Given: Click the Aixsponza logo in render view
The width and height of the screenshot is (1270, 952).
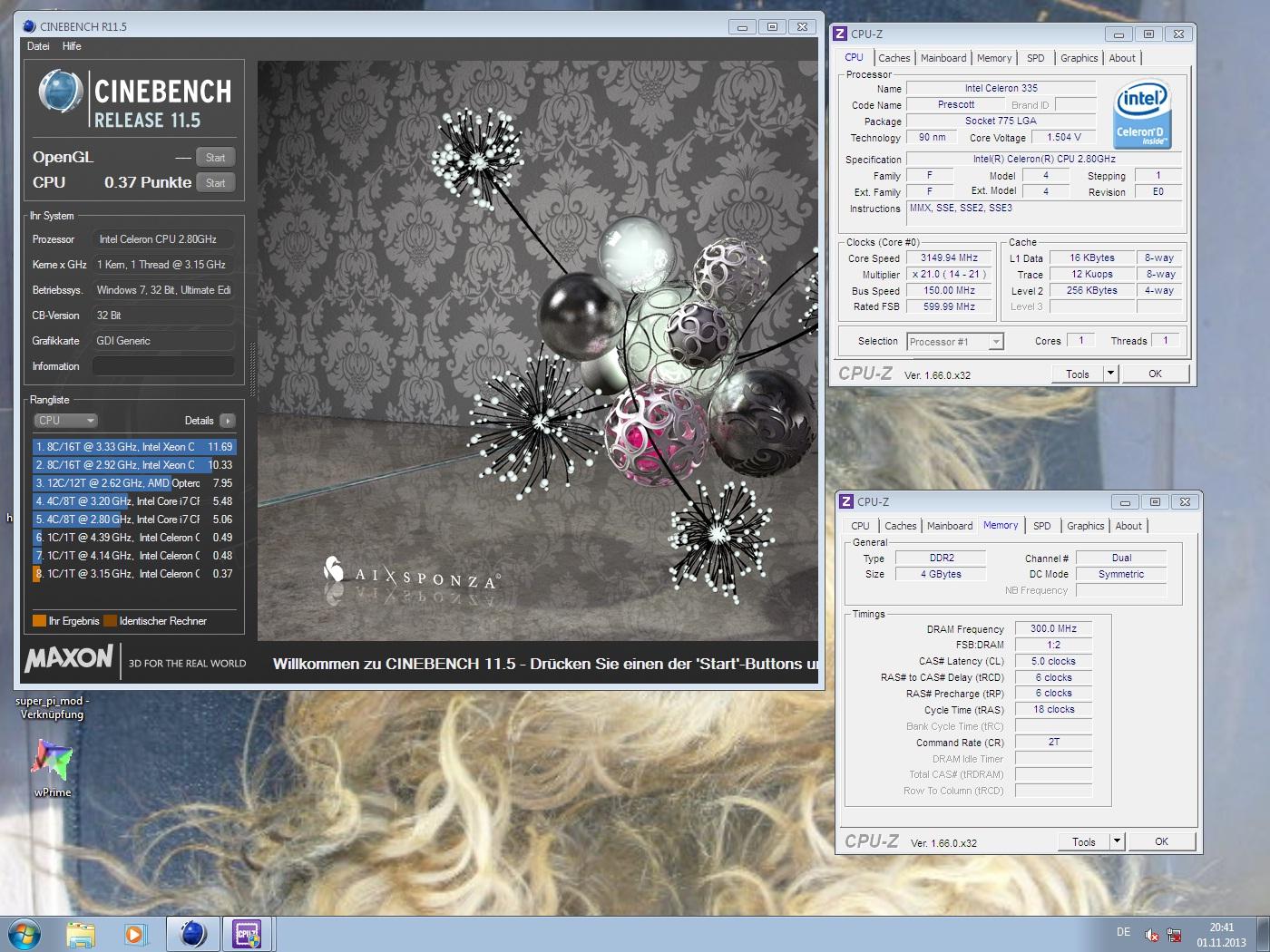Looking at the screenshot, I should (x=411, y=573).
